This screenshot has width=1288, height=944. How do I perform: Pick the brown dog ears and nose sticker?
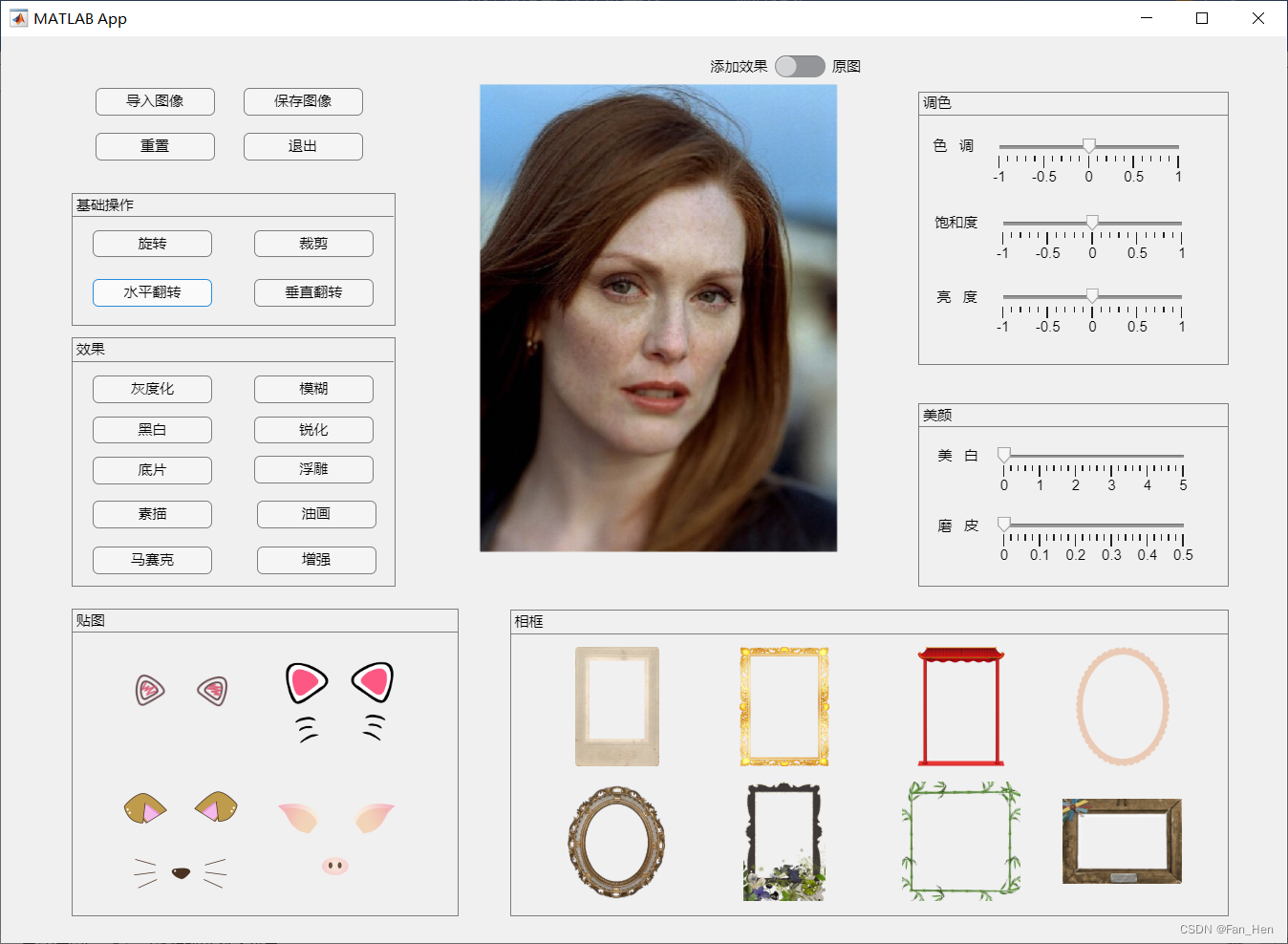[x=181, y=839]
